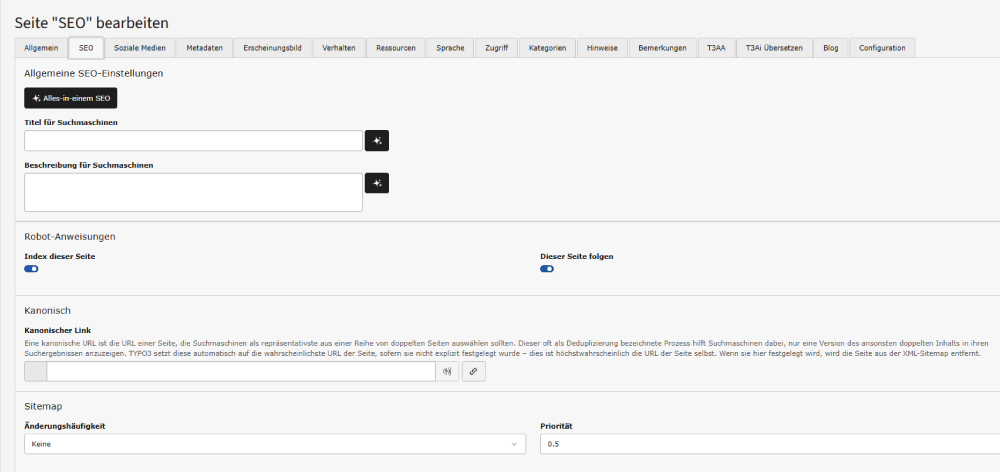Open link browser icon for canonical link

(x=473, y=371)
